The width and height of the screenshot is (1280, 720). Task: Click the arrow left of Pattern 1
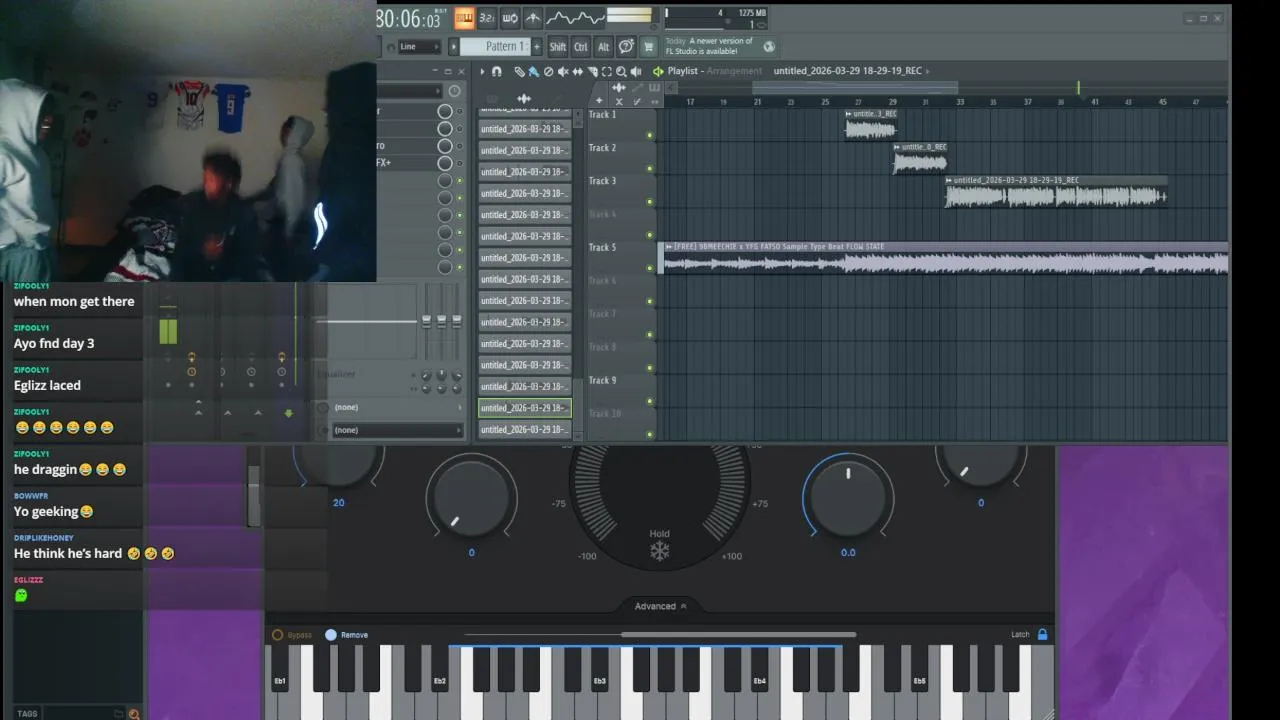coord(454,46)
